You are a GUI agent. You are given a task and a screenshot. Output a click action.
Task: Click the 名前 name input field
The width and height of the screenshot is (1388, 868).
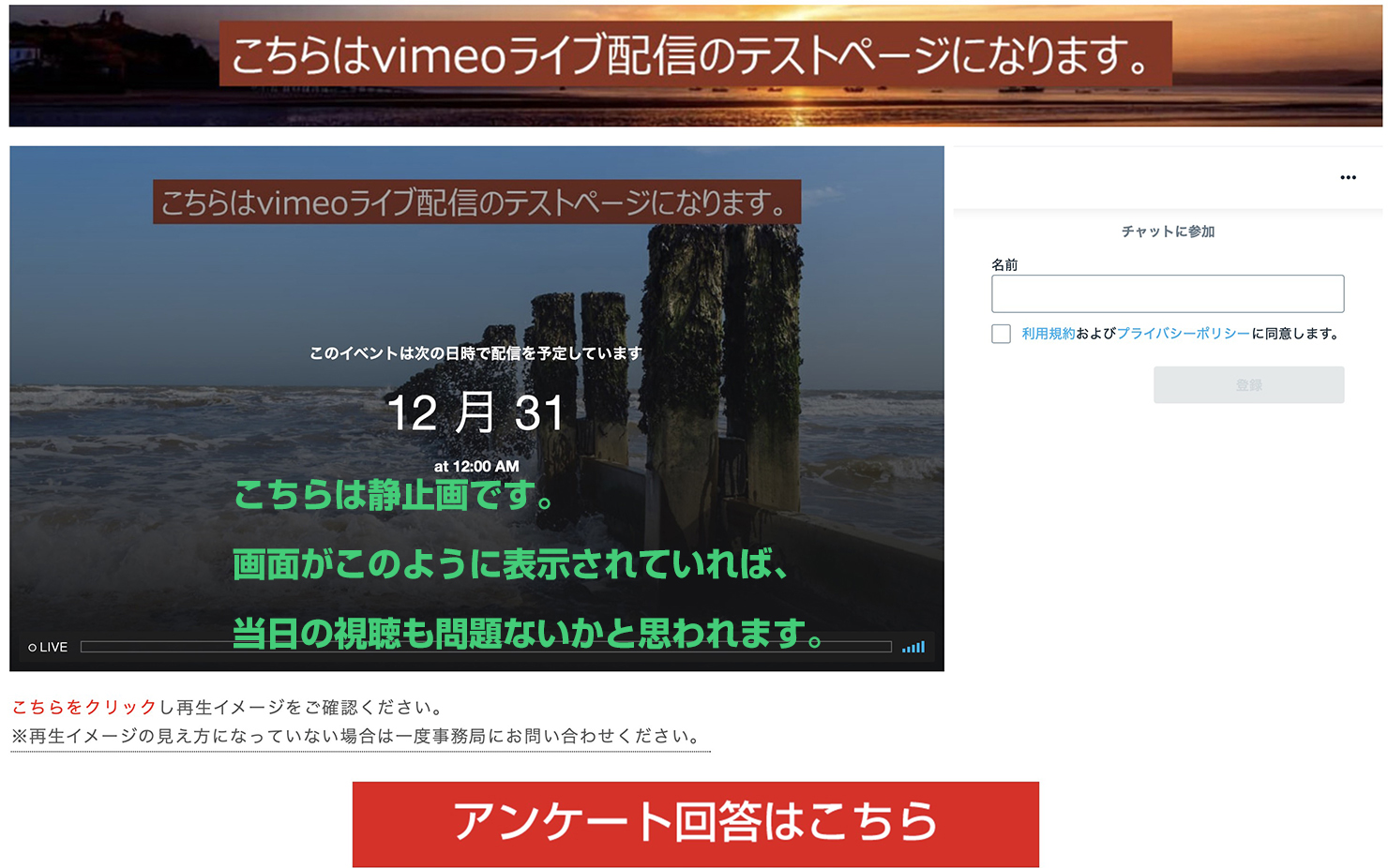tap(1167, 293)
